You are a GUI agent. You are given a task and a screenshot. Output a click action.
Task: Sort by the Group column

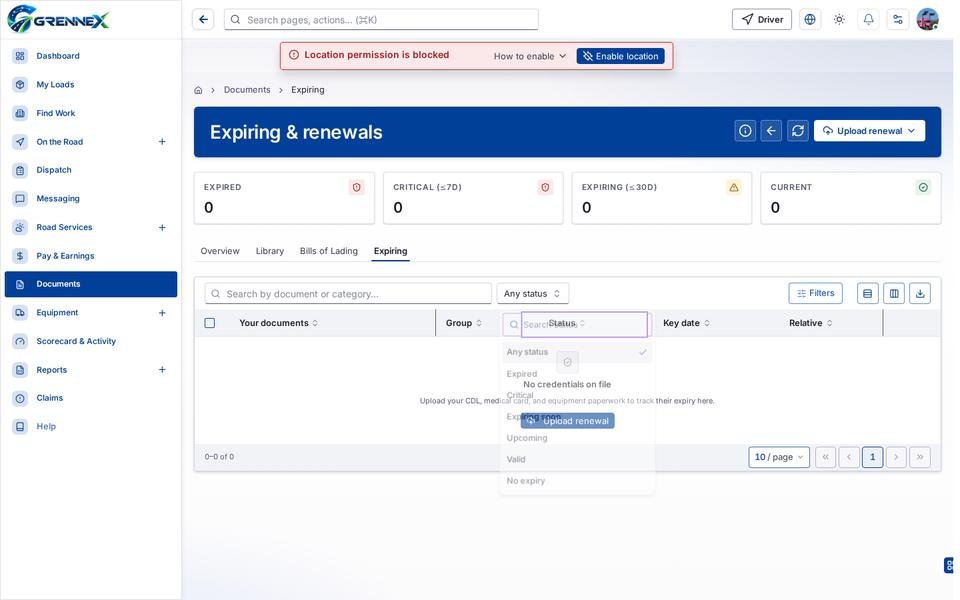tap(463, 323)
